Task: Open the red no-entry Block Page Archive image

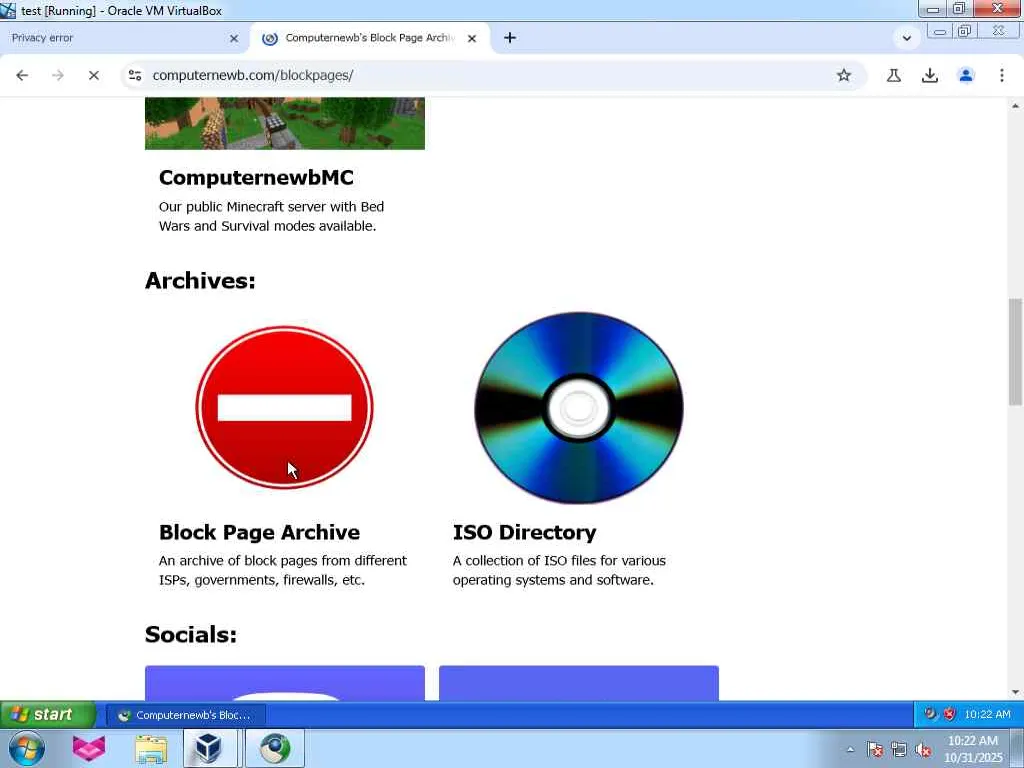Action: tap(285, 408)
